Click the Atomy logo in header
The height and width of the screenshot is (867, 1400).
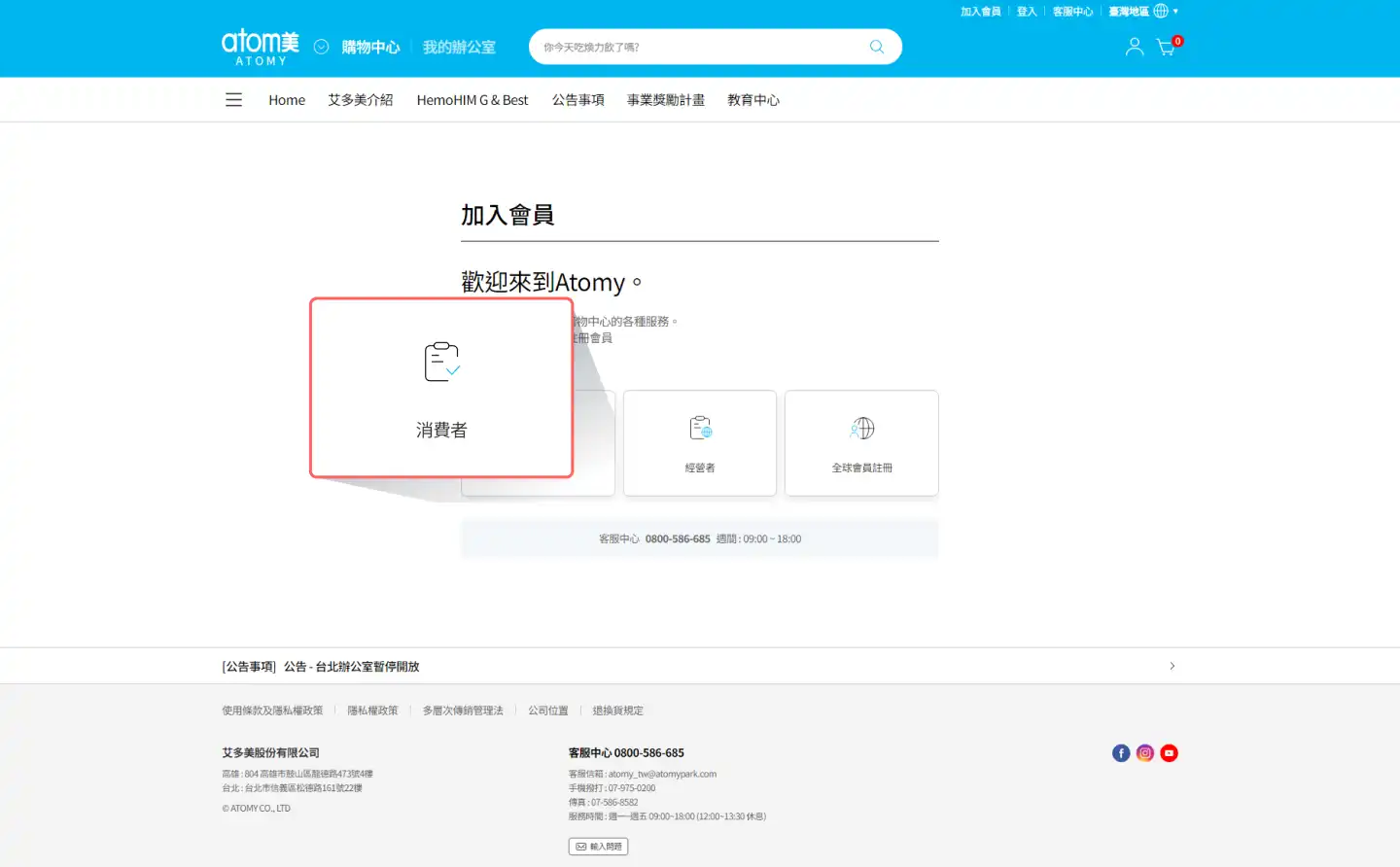260,47
